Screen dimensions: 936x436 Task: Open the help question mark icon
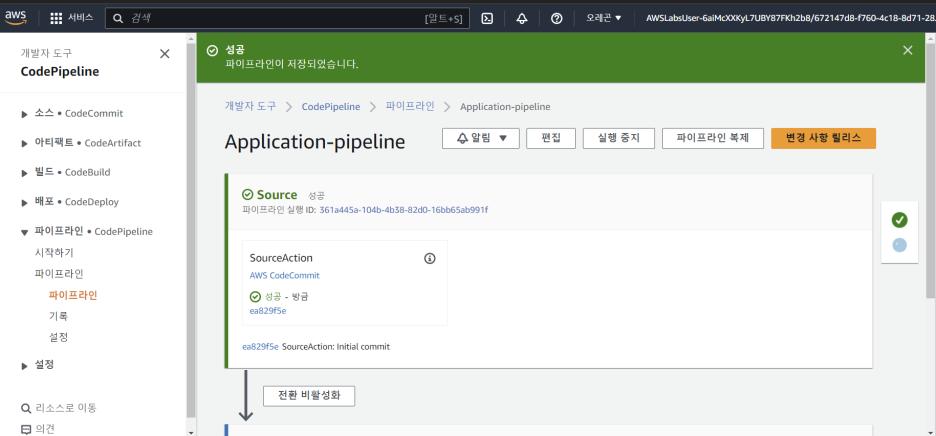tap(556, 19)
